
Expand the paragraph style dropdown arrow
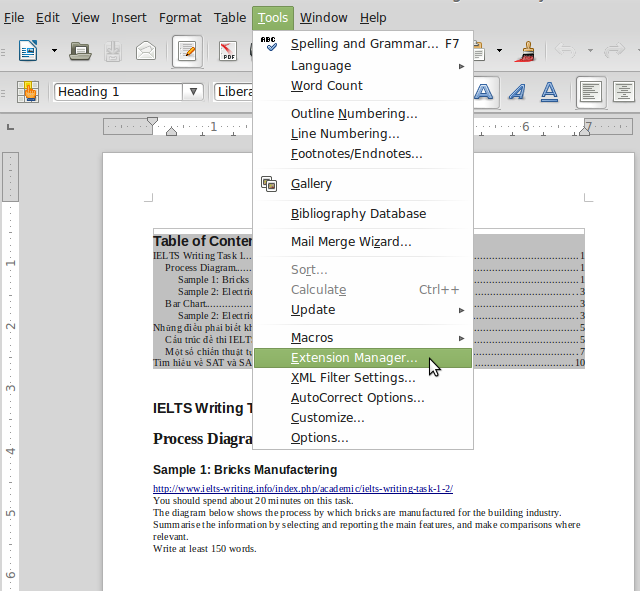pos(193,92)
